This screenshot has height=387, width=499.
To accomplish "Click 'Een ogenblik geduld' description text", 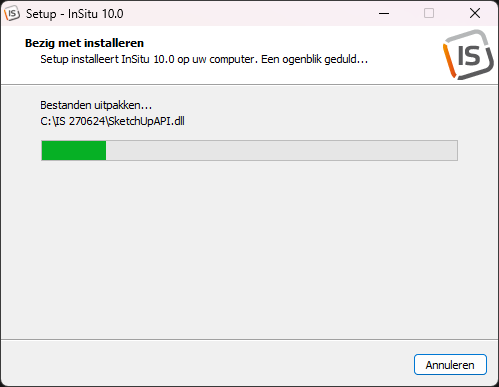I will tap(314, 59).
